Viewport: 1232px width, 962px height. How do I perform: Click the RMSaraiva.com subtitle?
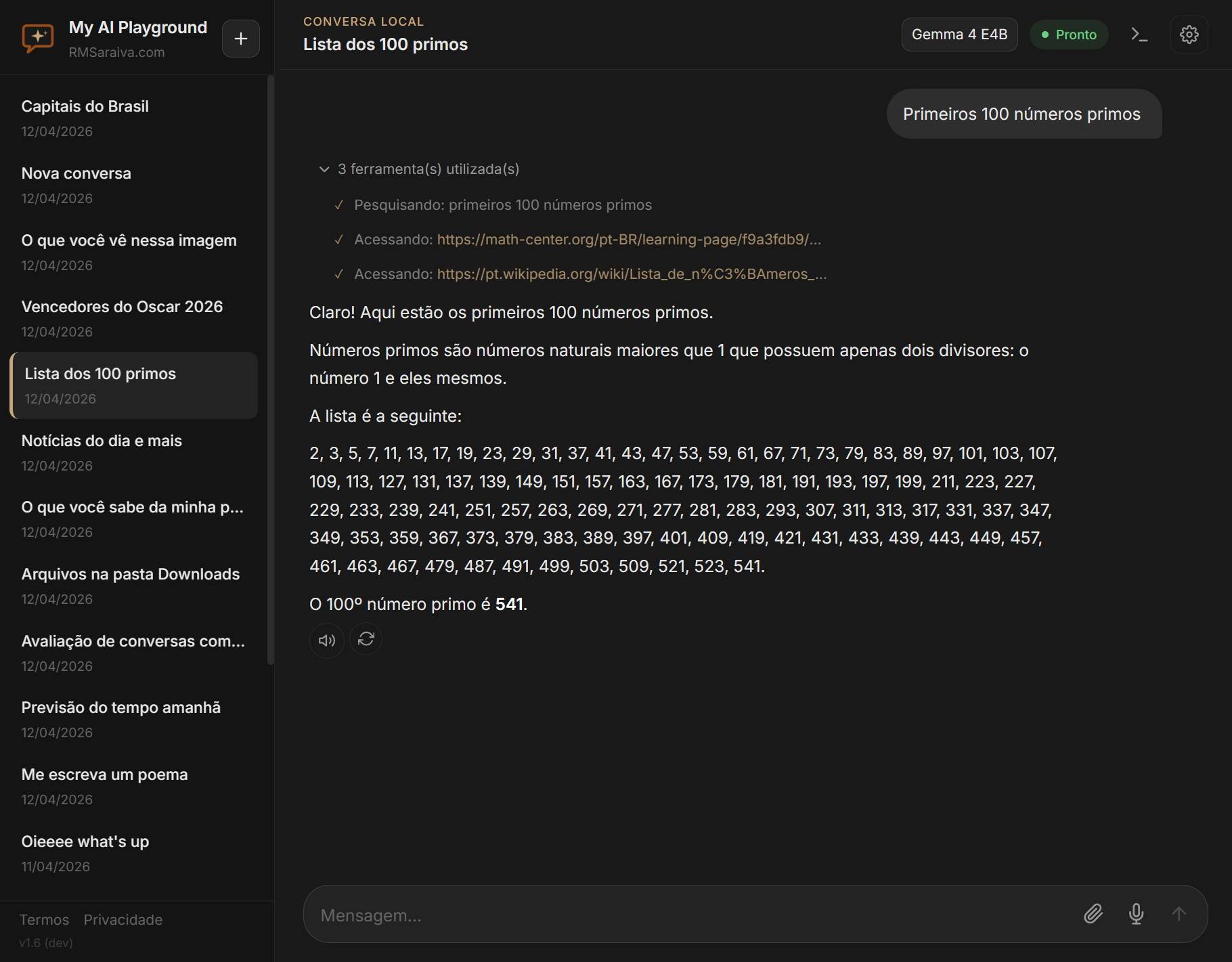116,52
